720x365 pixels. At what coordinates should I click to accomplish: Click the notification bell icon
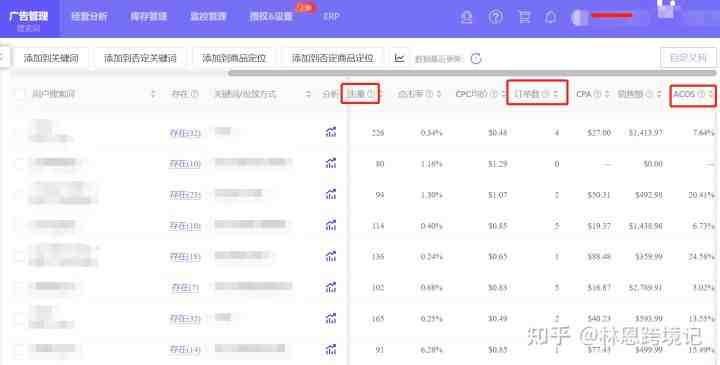tap(550, 17)
